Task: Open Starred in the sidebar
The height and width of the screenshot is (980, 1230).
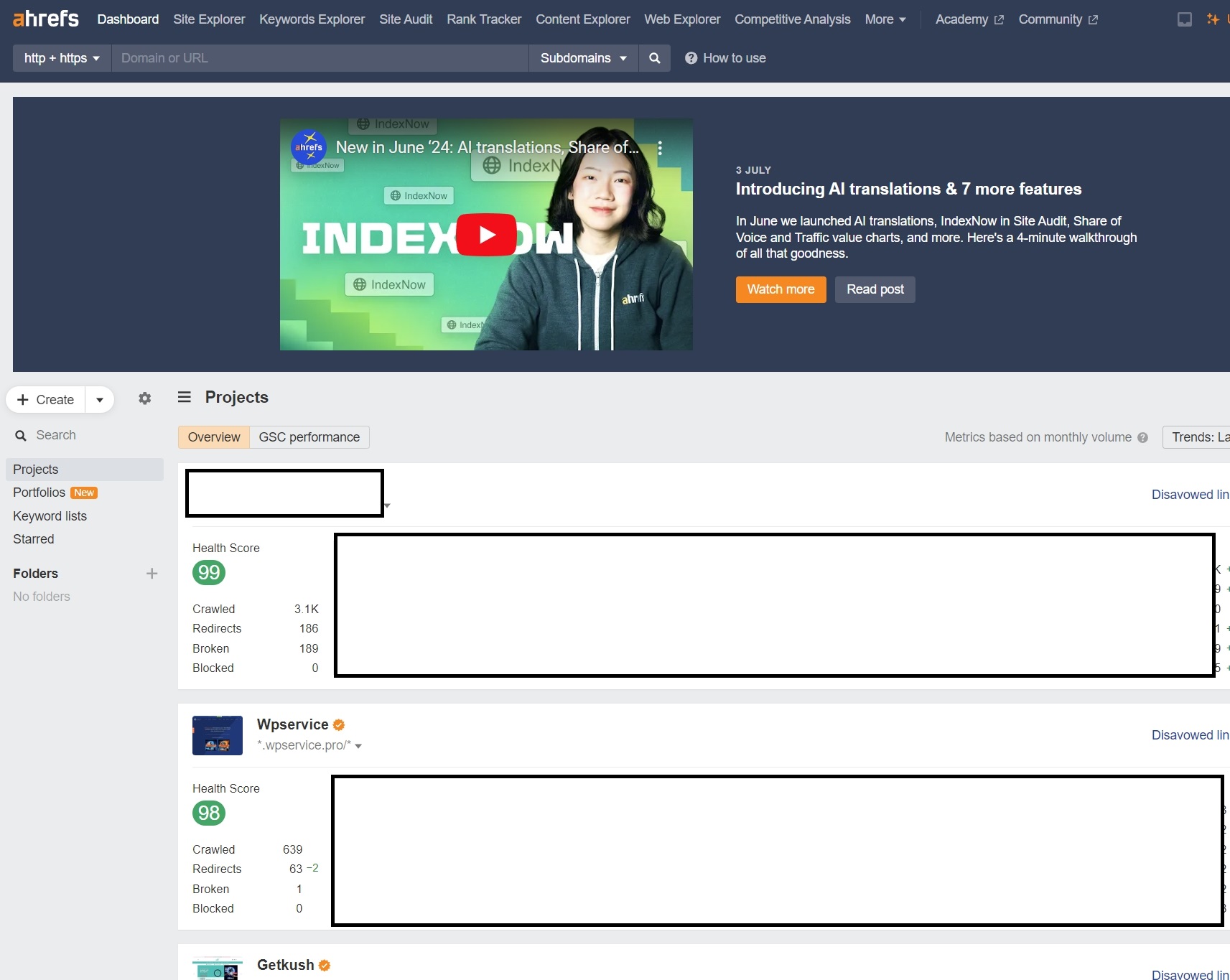Action: point(33,539)
